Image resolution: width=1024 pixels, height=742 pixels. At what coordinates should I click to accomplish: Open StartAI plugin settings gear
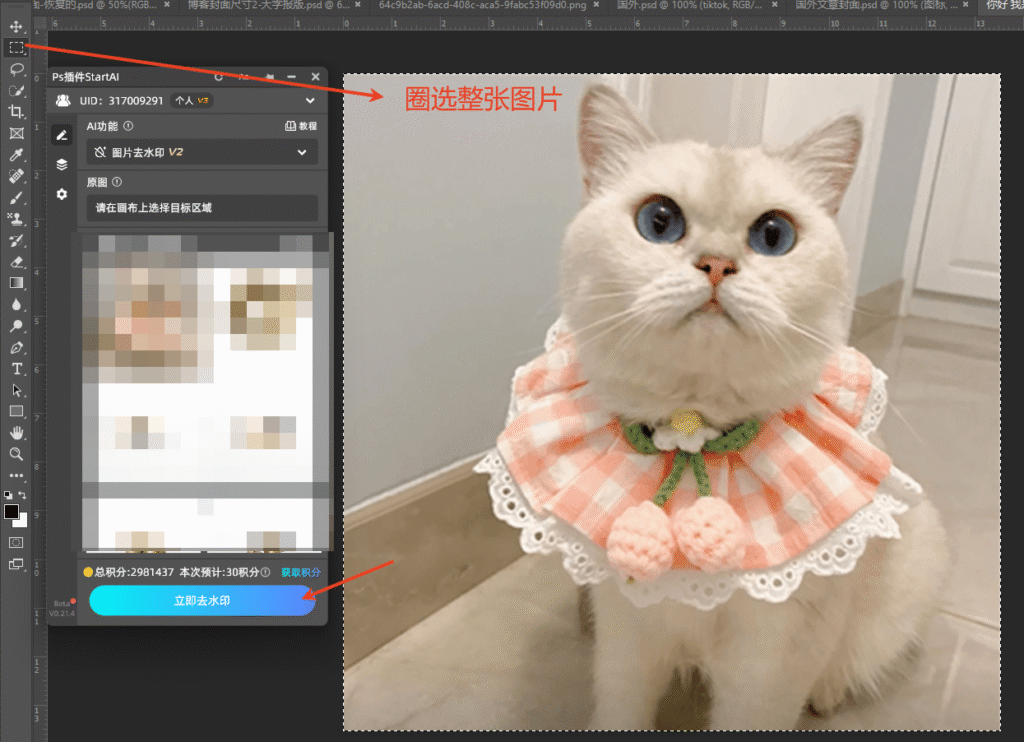(62, 194)
